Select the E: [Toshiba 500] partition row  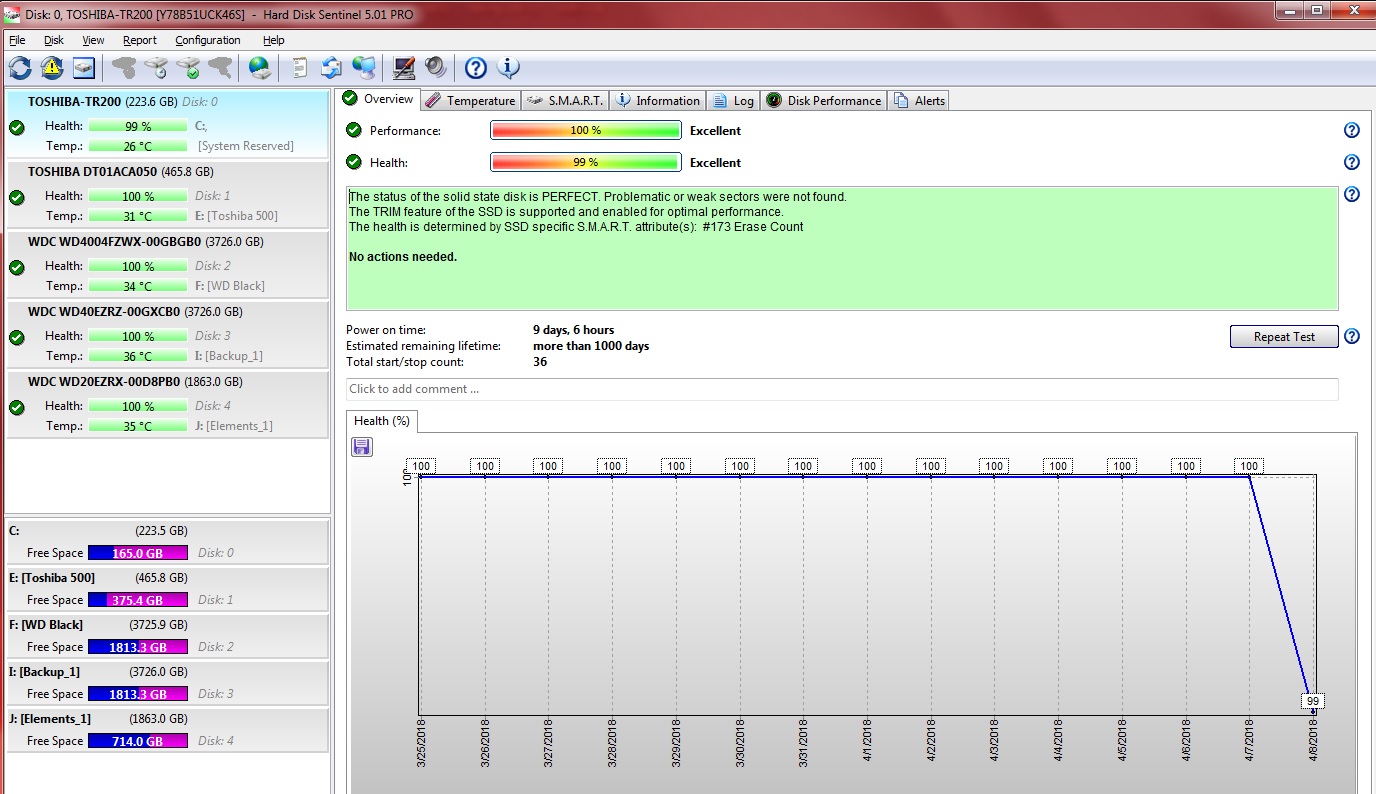pos(167,588)
